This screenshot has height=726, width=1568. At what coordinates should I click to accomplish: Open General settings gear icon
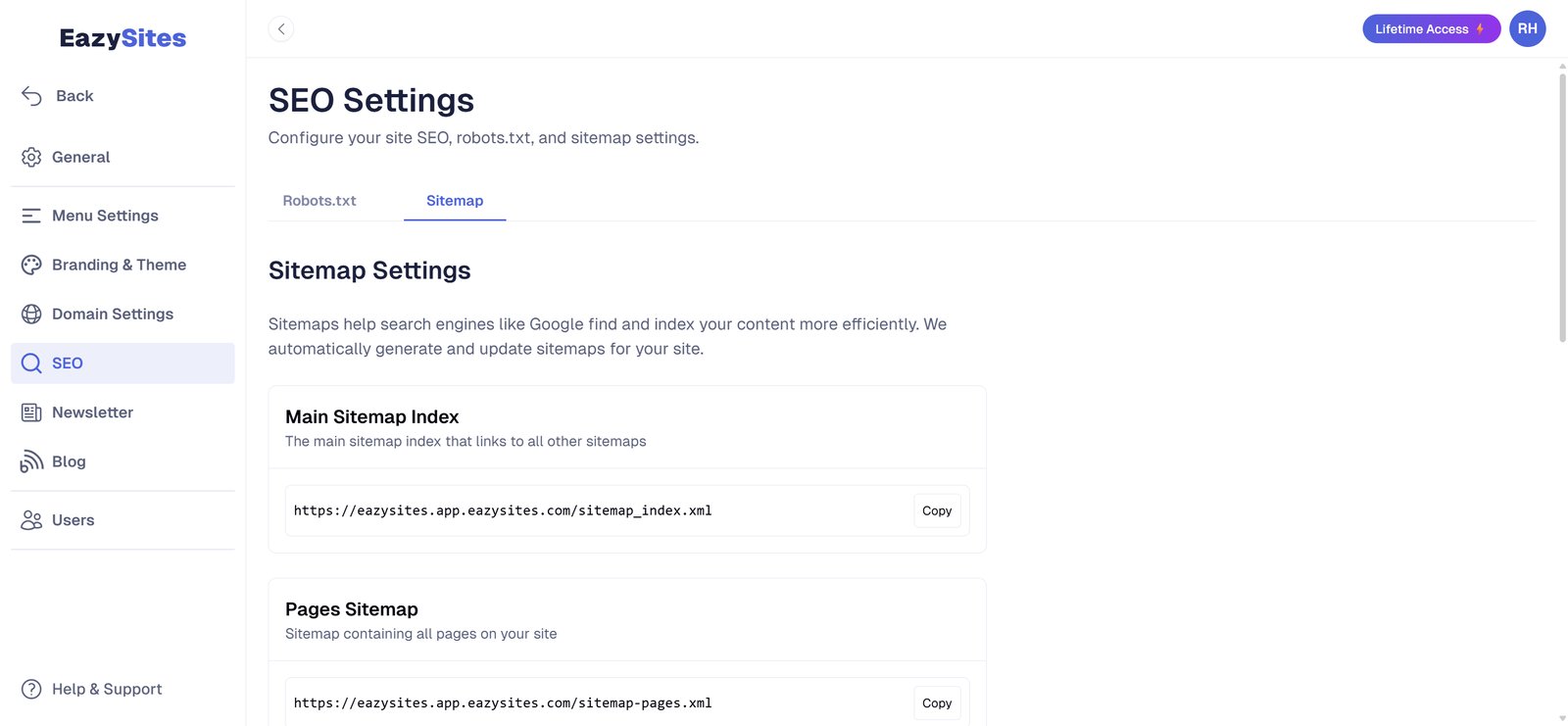tap(31, 157)
